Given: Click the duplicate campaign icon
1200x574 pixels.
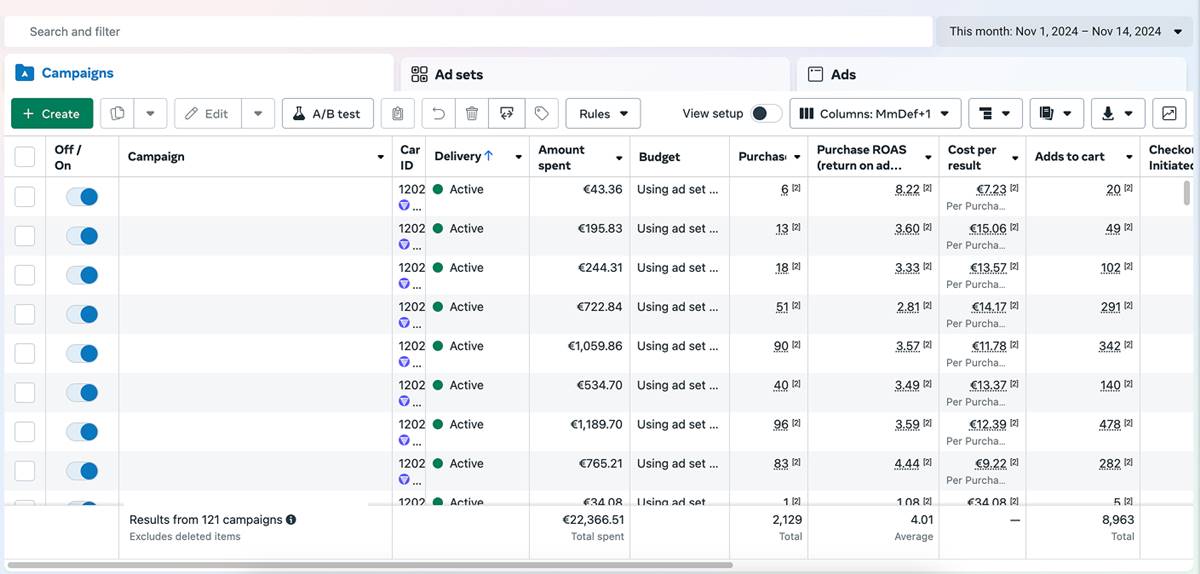Looking at the screenshot, I should point(117,114).
